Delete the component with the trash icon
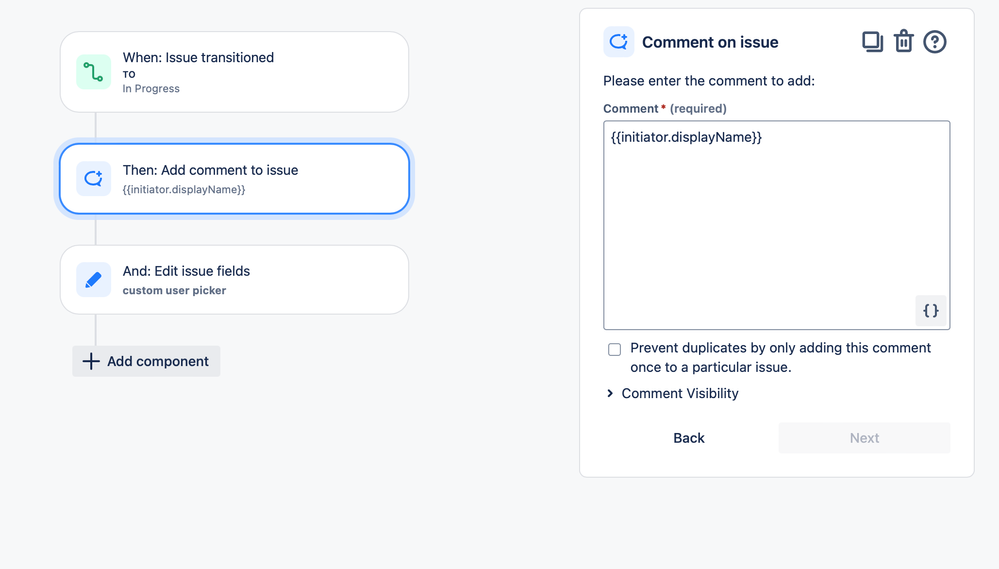Image resolution: width=999 pixels, height=569 pixels. pyautogui.click(x=903, y=42)
